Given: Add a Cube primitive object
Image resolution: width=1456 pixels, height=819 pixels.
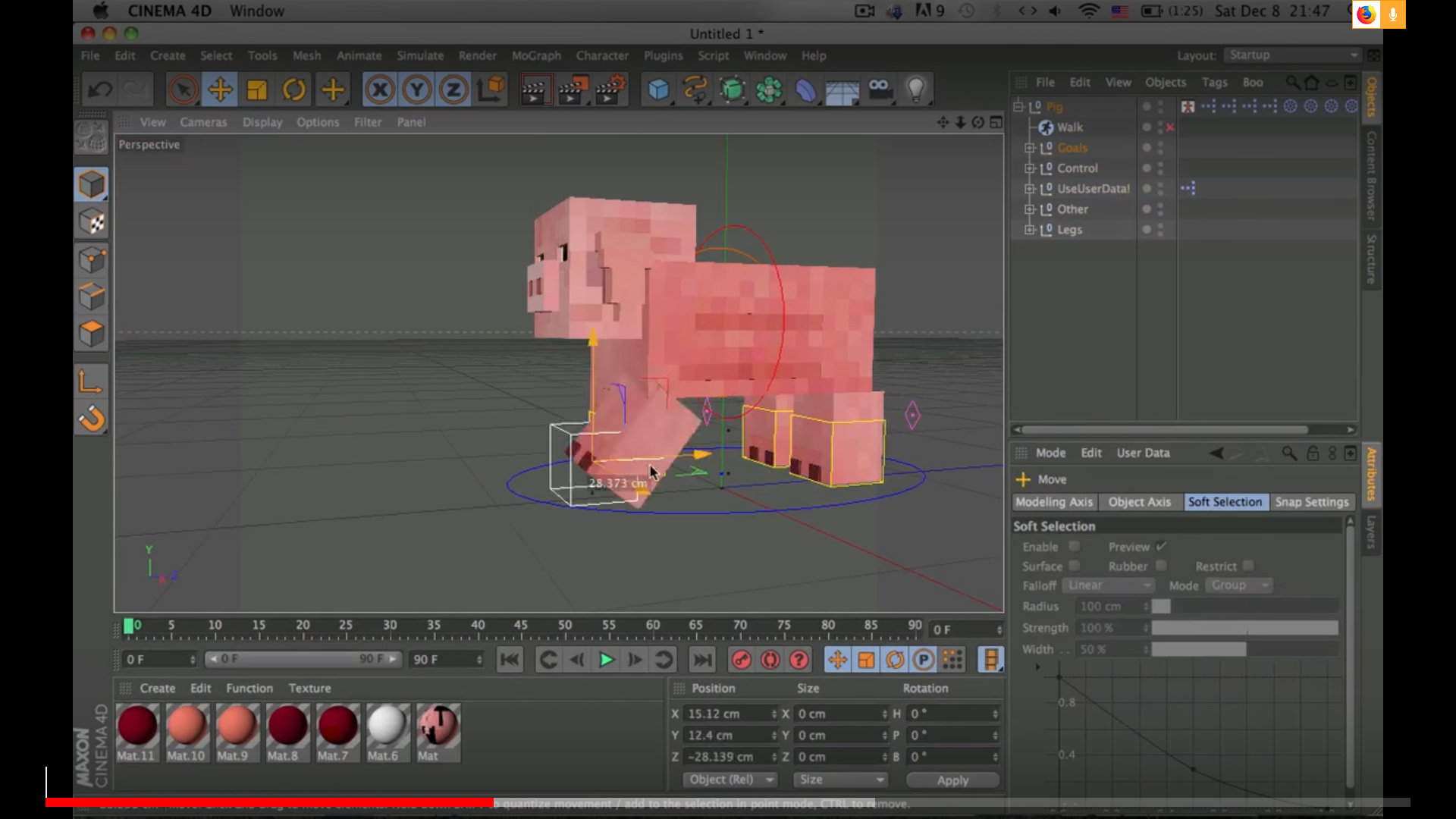Looking at the screenshot, I should [x=658, y=90].
